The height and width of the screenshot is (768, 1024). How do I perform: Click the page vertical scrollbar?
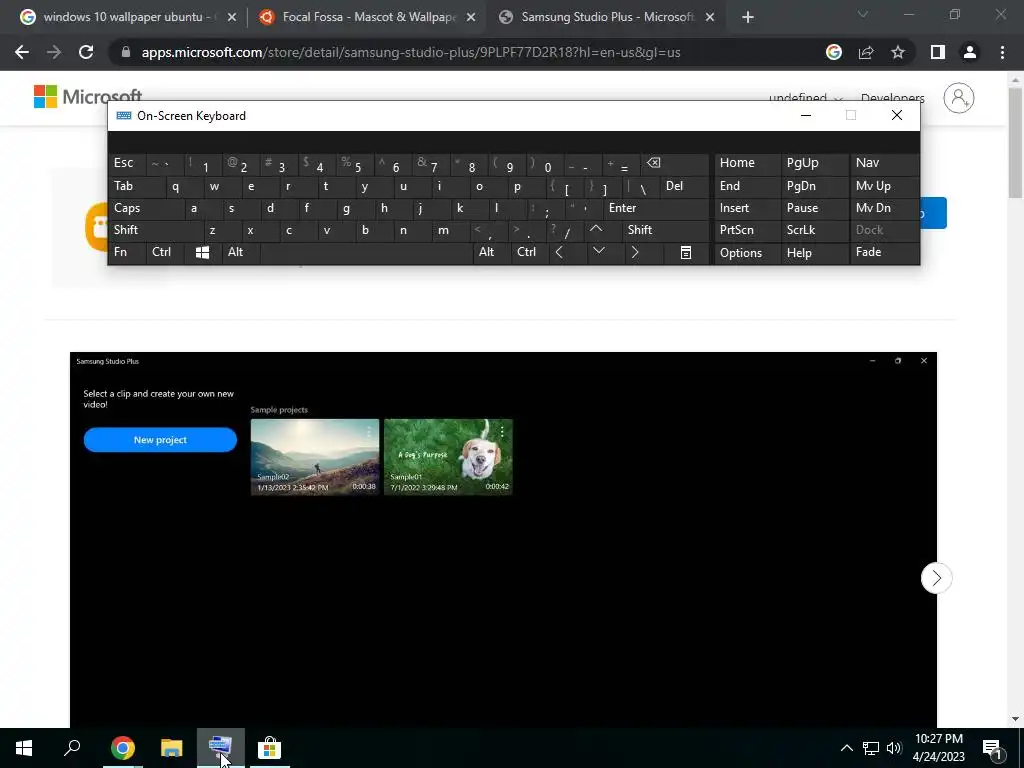[x=1015, y=144]
